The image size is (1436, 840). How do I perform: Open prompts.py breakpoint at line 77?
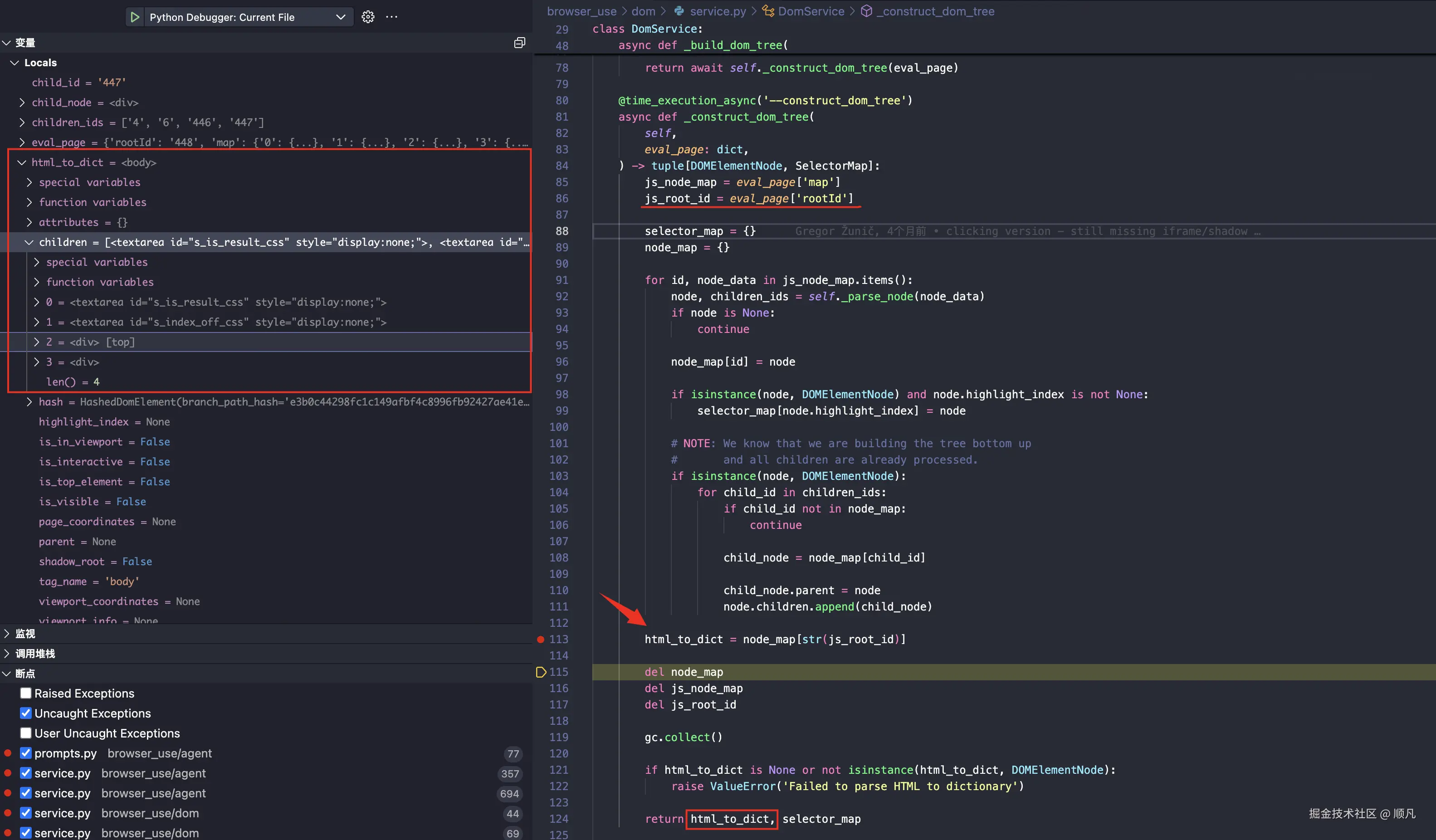tap(65, 753)
